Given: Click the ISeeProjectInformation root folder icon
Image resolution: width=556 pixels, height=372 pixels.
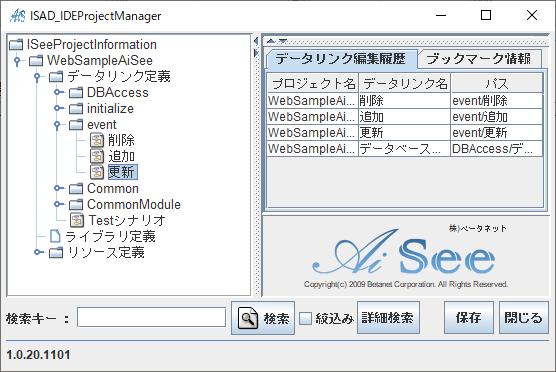Looking at the screenshot, I should point(16,45).
